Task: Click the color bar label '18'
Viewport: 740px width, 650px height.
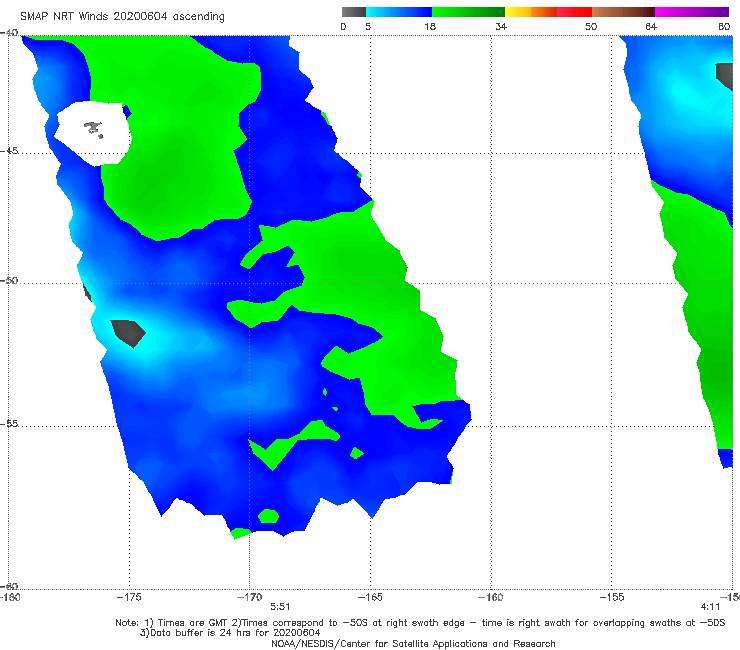Action: [x=430, y=27]
